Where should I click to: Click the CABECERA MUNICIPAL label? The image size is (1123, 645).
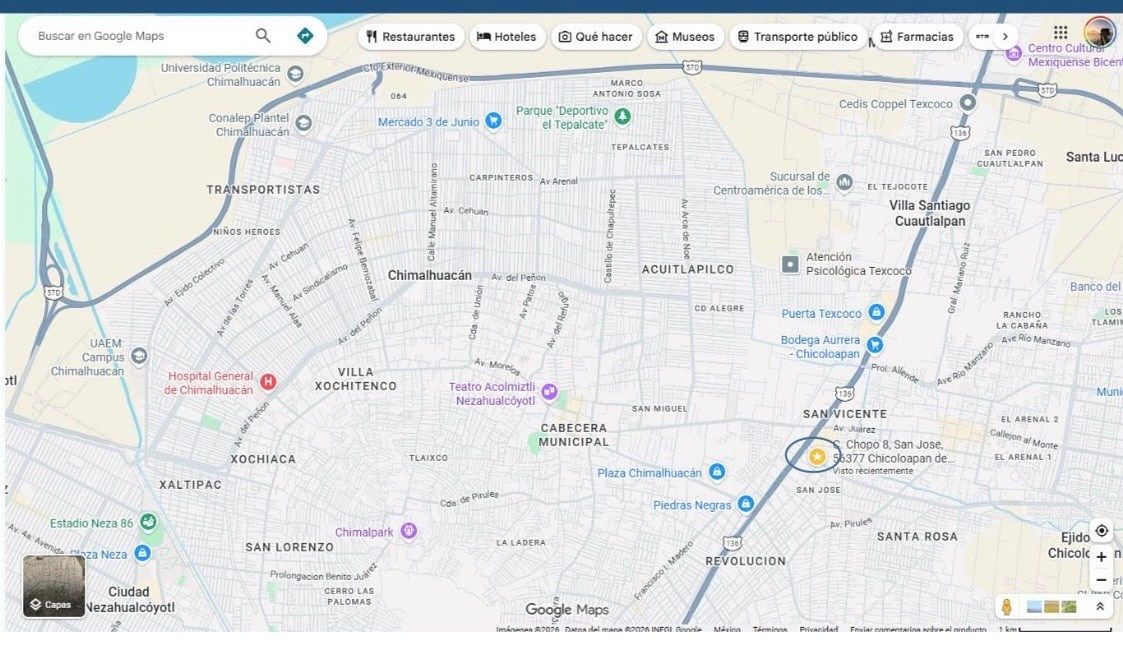click(x=574, y=435)
